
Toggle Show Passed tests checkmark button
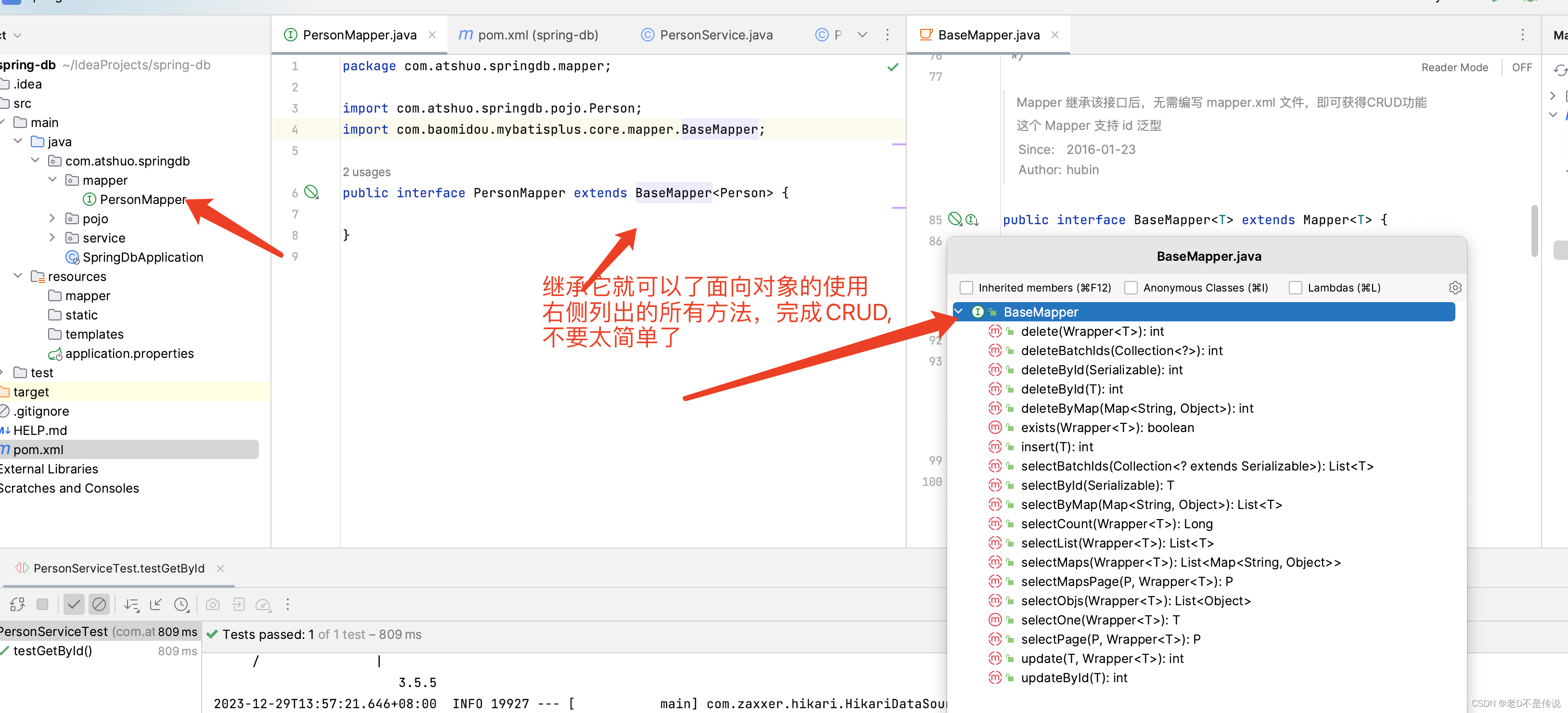pyautogui.click(x=74, y=604)
